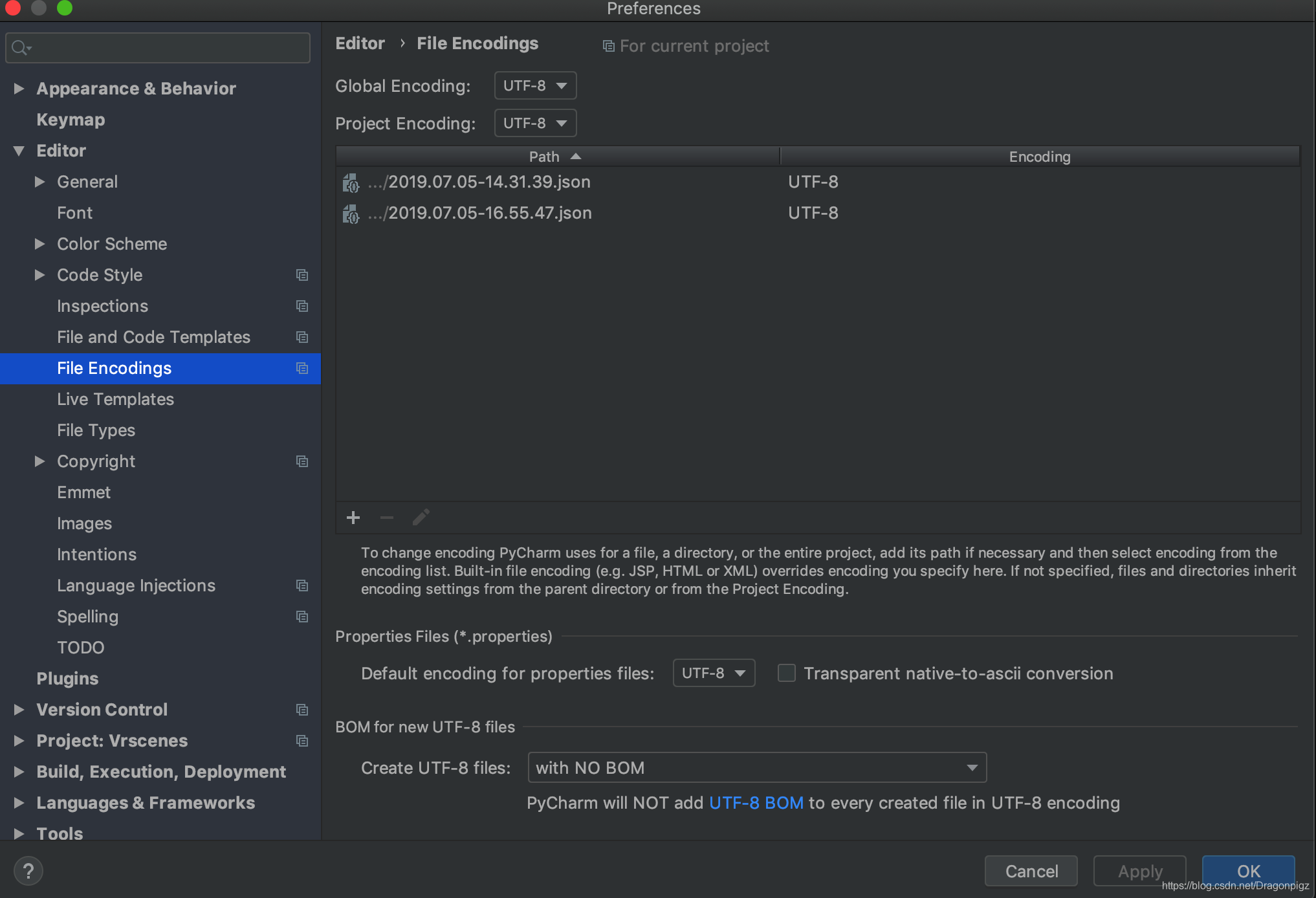Open the UTF-8 BOM link
The height and width of the screenshot is (898, 1316).
(756, 803)
